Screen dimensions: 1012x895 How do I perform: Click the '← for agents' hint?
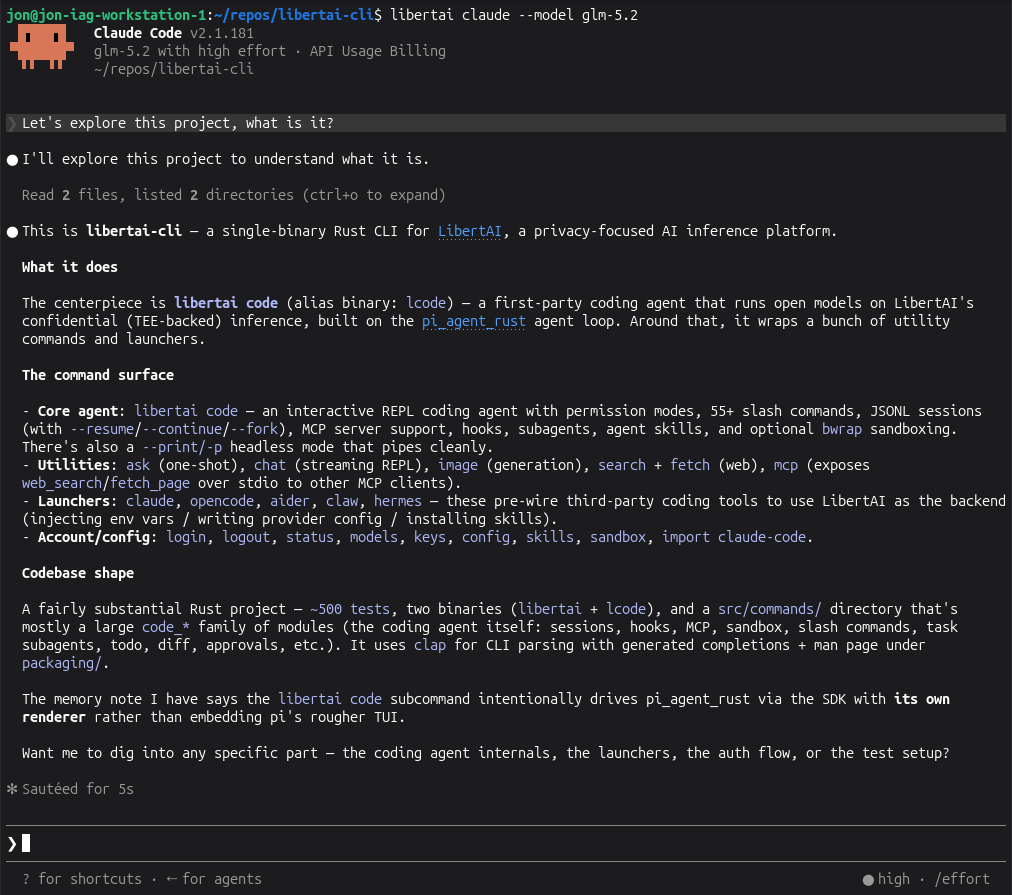coord(214,879)
